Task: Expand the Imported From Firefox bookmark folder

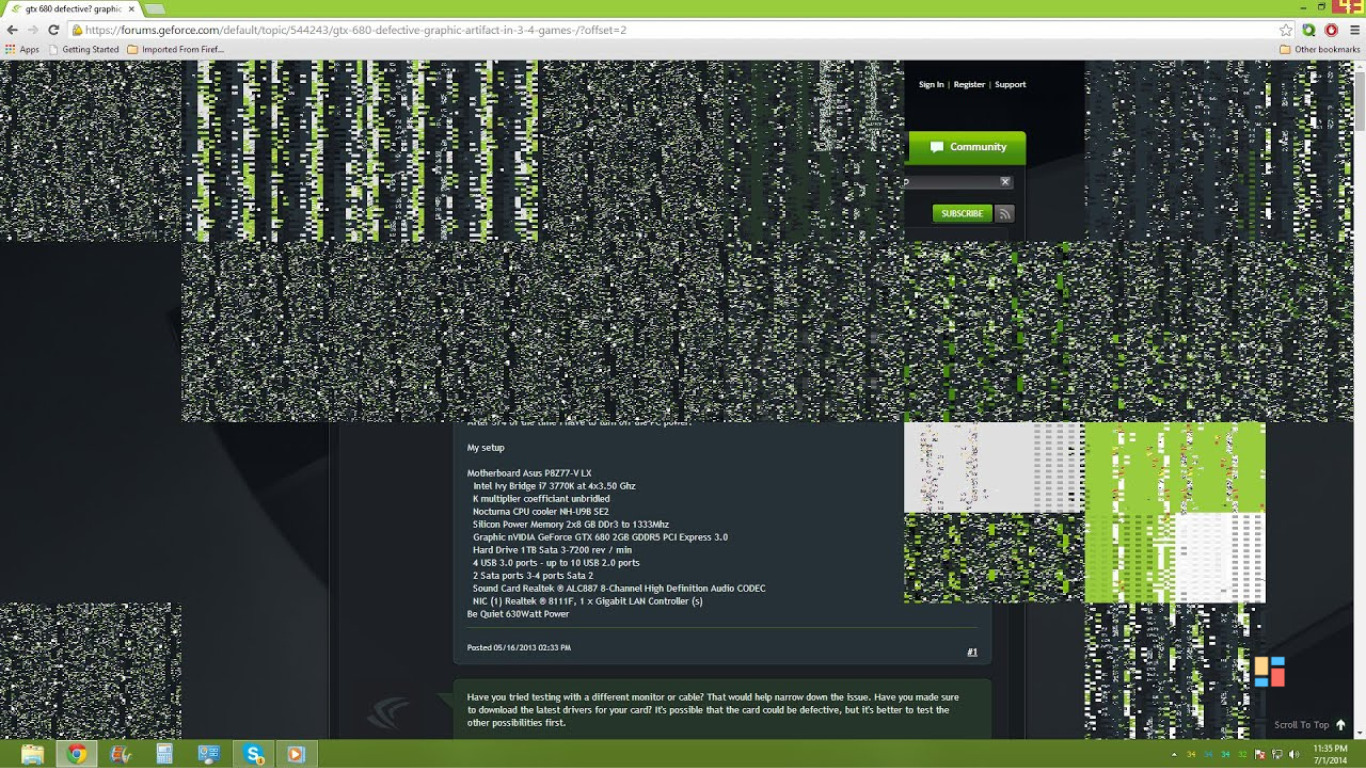Action: click(176, 49)
